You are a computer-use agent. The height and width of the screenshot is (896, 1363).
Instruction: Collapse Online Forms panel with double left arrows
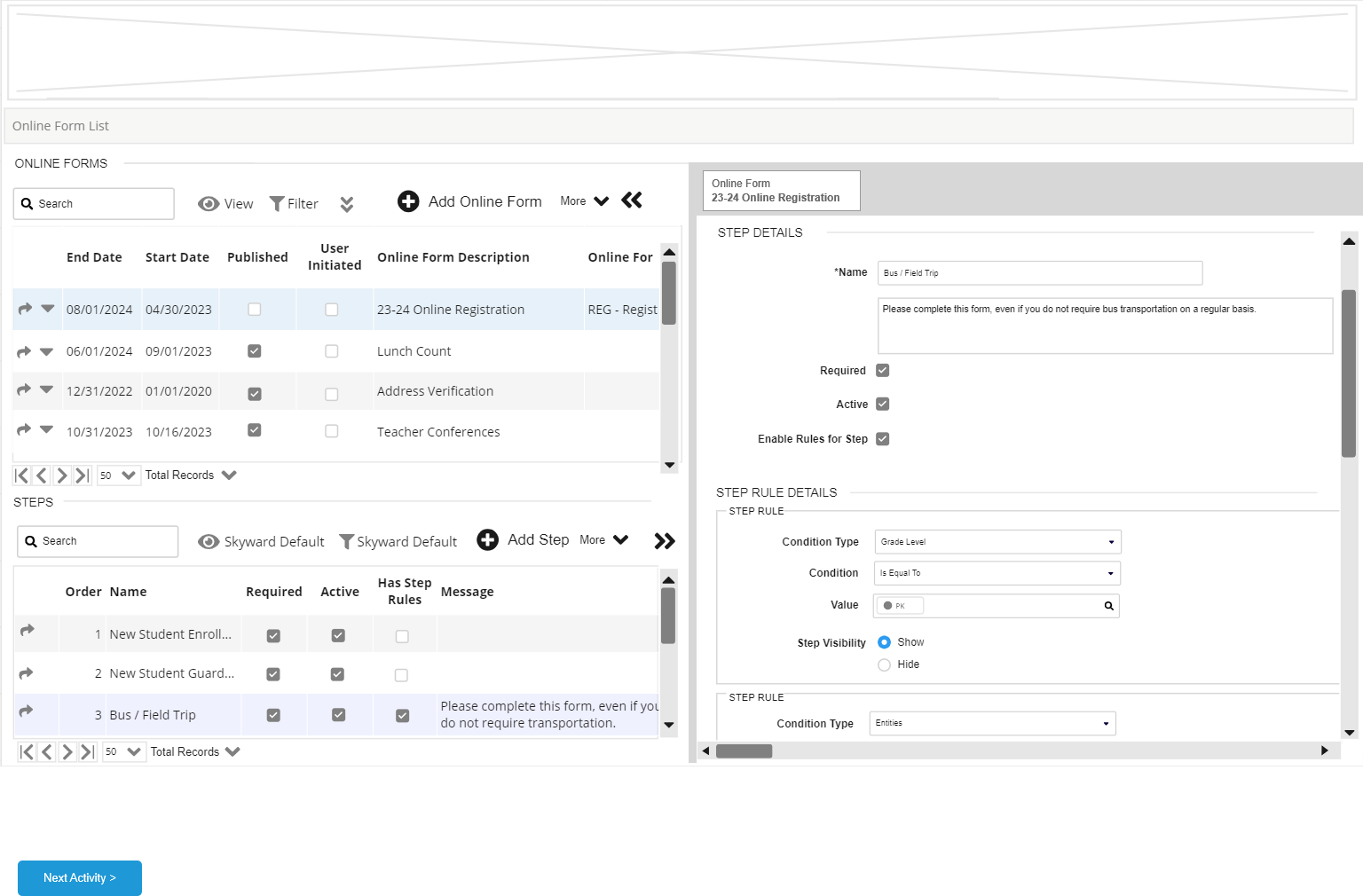coord(632,200)
